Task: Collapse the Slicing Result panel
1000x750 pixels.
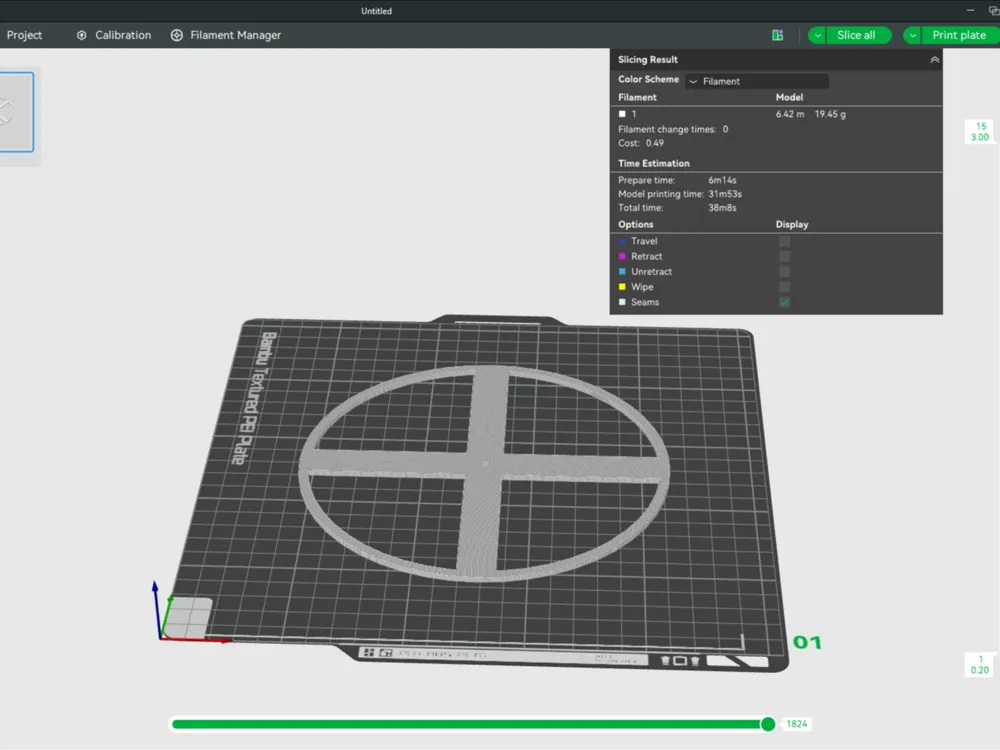Action: pos(934,59)
